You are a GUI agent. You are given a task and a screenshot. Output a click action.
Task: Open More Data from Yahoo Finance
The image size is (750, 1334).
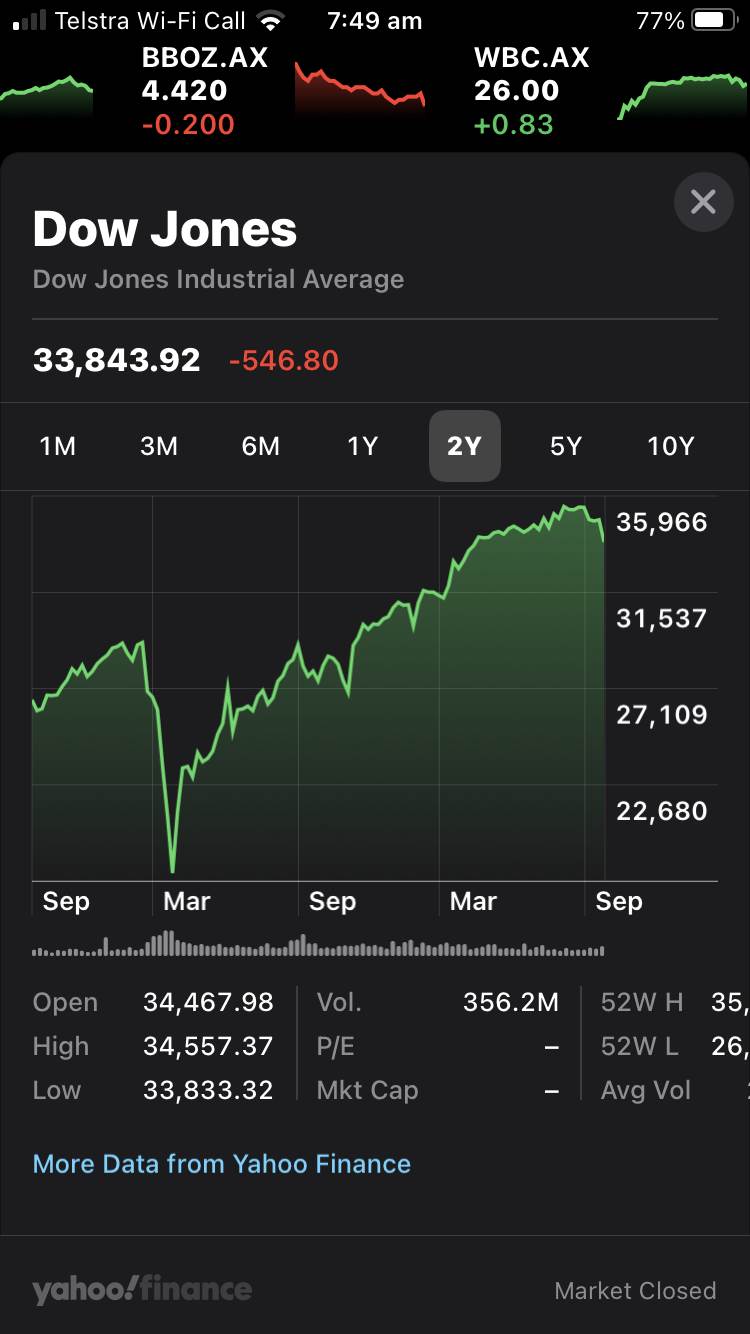click(222, 1164)
